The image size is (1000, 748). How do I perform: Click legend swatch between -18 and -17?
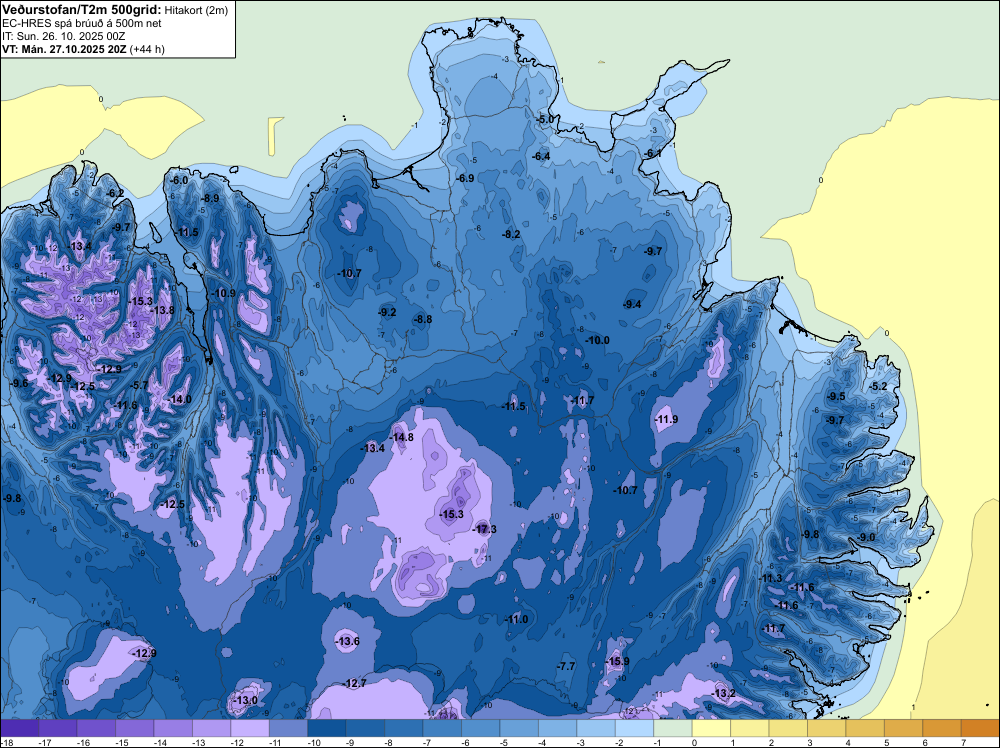pos(20,728)
